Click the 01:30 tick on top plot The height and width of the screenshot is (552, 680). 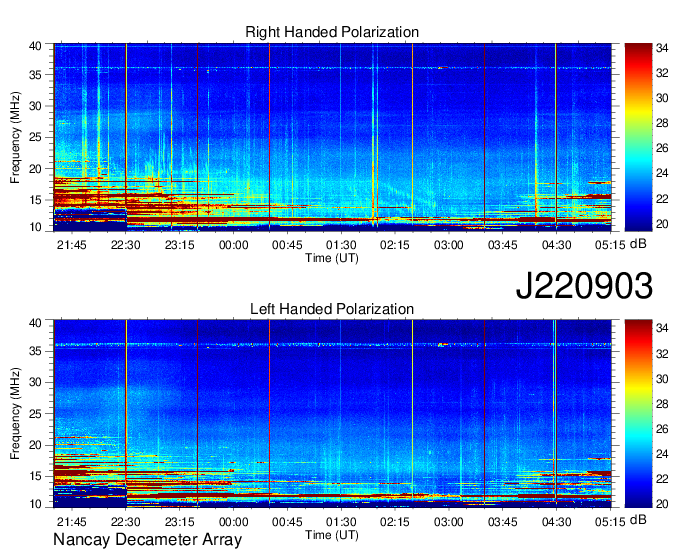click(341, 245)
